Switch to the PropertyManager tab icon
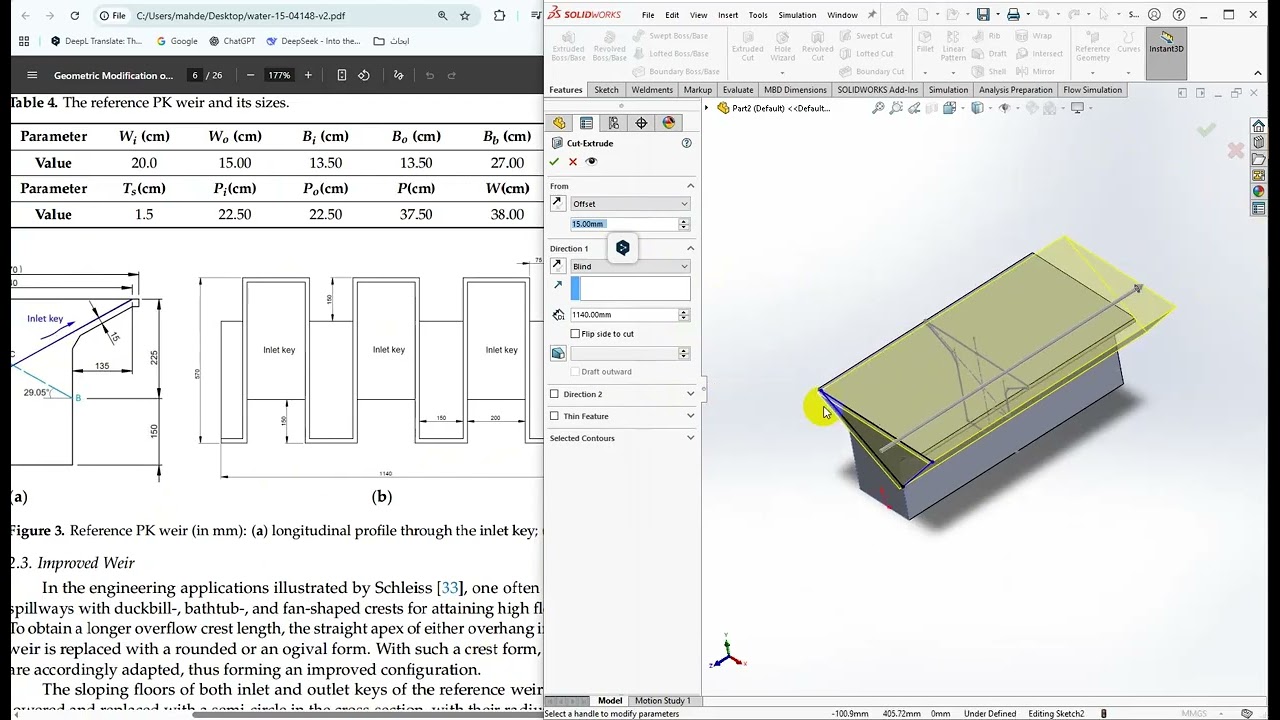Image resolution: width=1280 pixels, height=720 pixels. 587,123
